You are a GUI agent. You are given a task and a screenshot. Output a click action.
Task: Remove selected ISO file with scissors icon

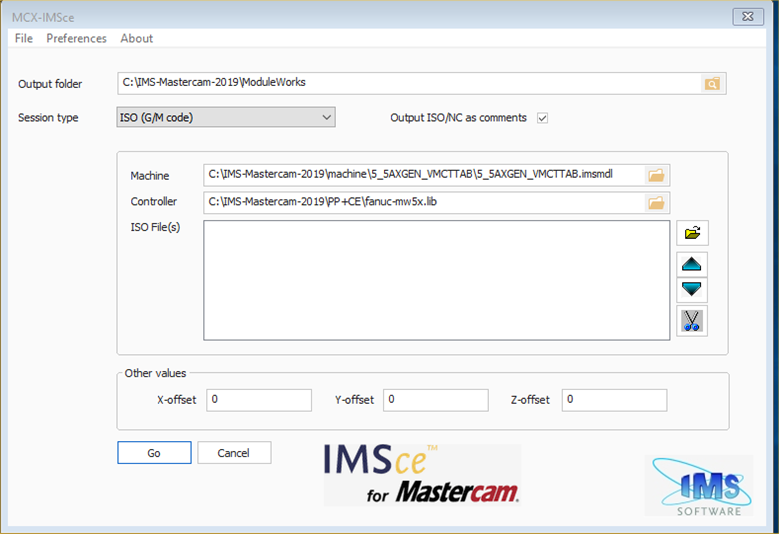pyautogui.click(x=692, y=321)
